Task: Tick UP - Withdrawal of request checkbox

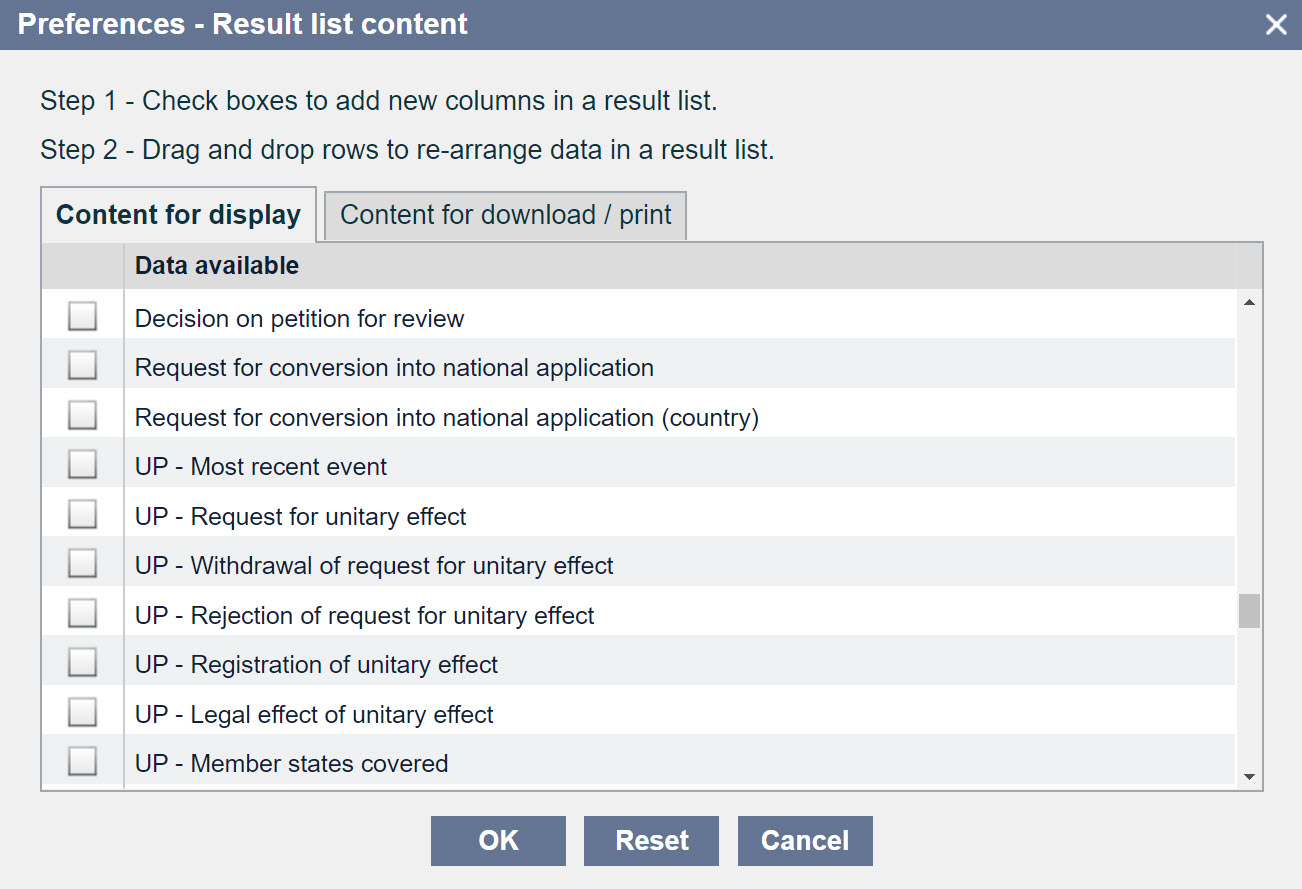Action: 82,565
